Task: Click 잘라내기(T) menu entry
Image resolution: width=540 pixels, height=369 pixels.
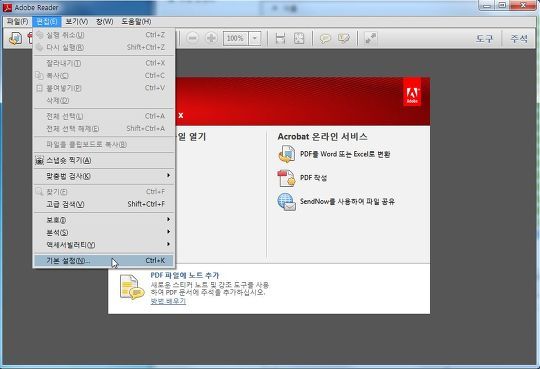Action: (x=104, y=63)
